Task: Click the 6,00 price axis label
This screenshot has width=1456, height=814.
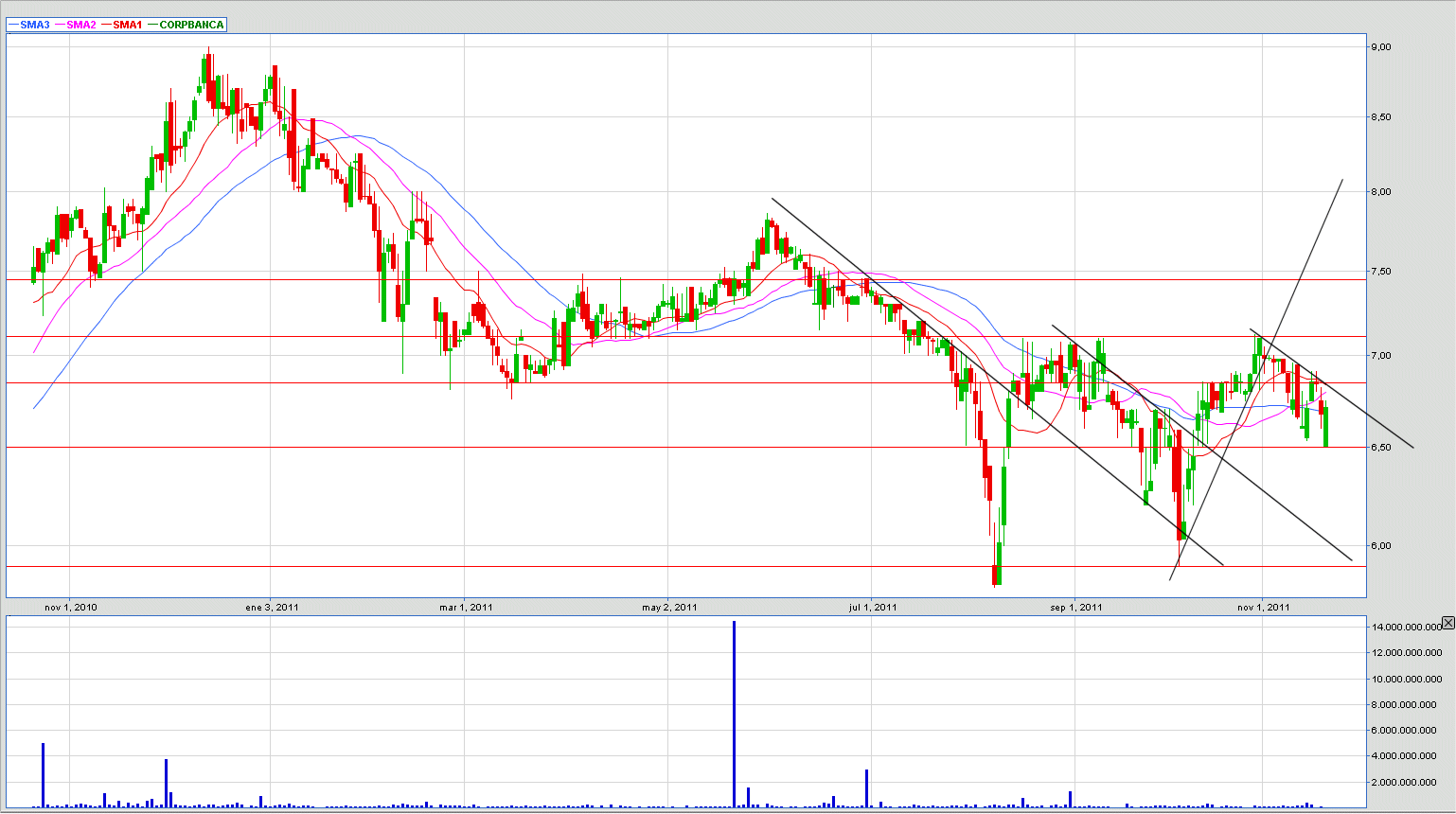Action: 1380,546
